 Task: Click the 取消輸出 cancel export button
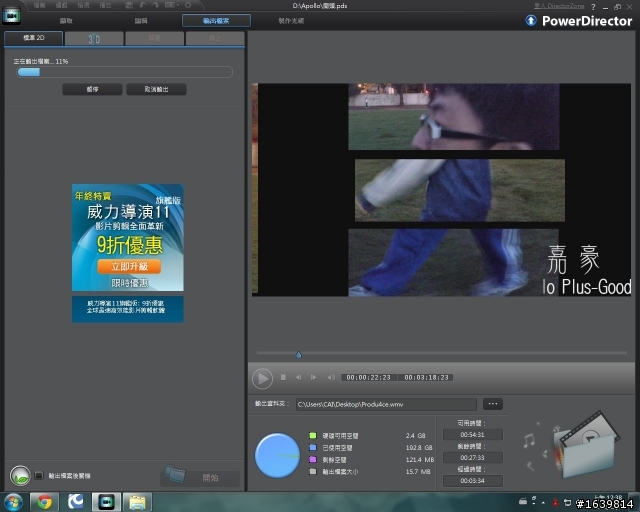click(156, 89)
